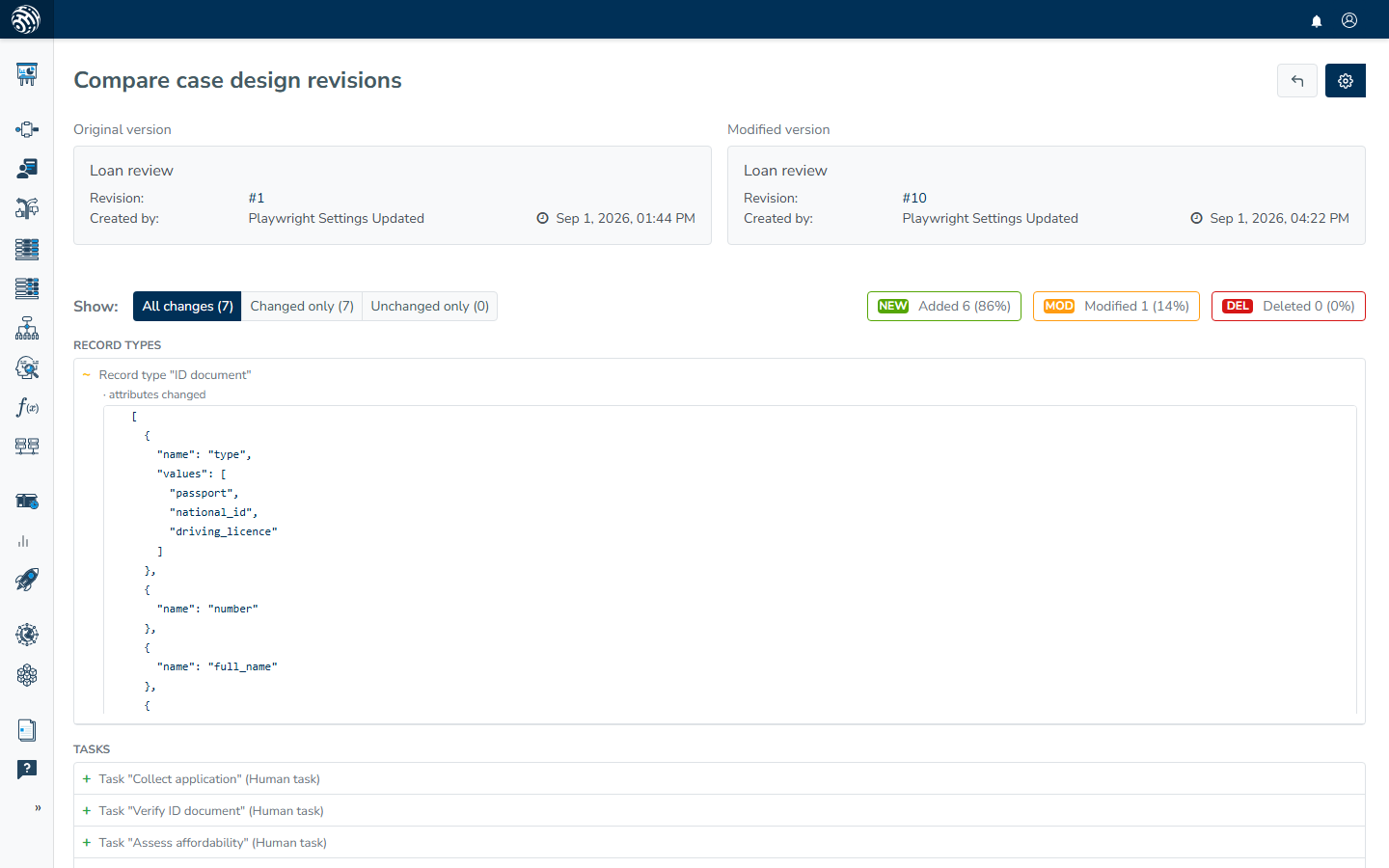The width and height of the screenshot is (1389, 868).
Task: Open the head with magnifier sidebar icon
Action: pyautogui.click(x=27, y=367)
